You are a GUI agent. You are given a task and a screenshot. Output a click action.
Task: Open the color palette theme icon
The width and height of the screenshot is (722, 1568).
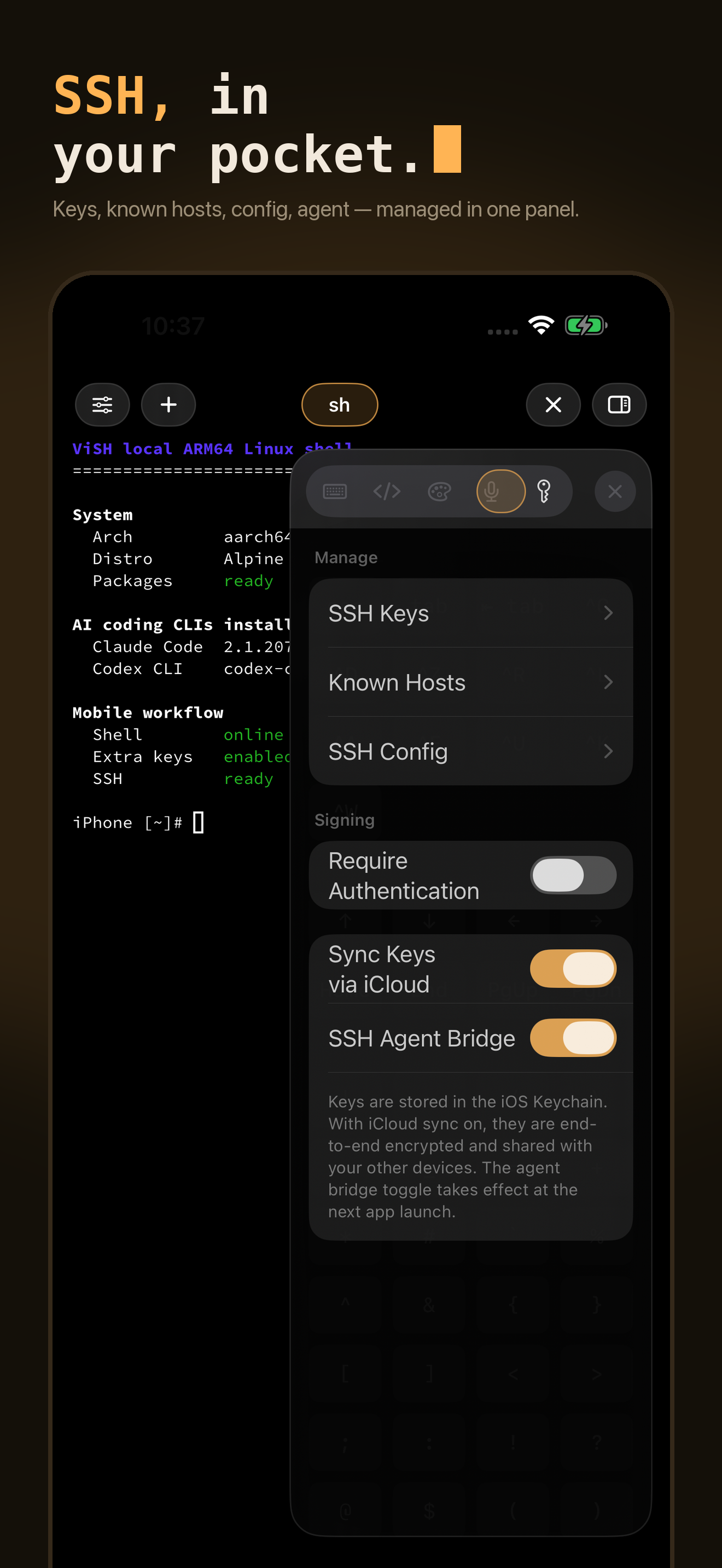tap(440, 491)
